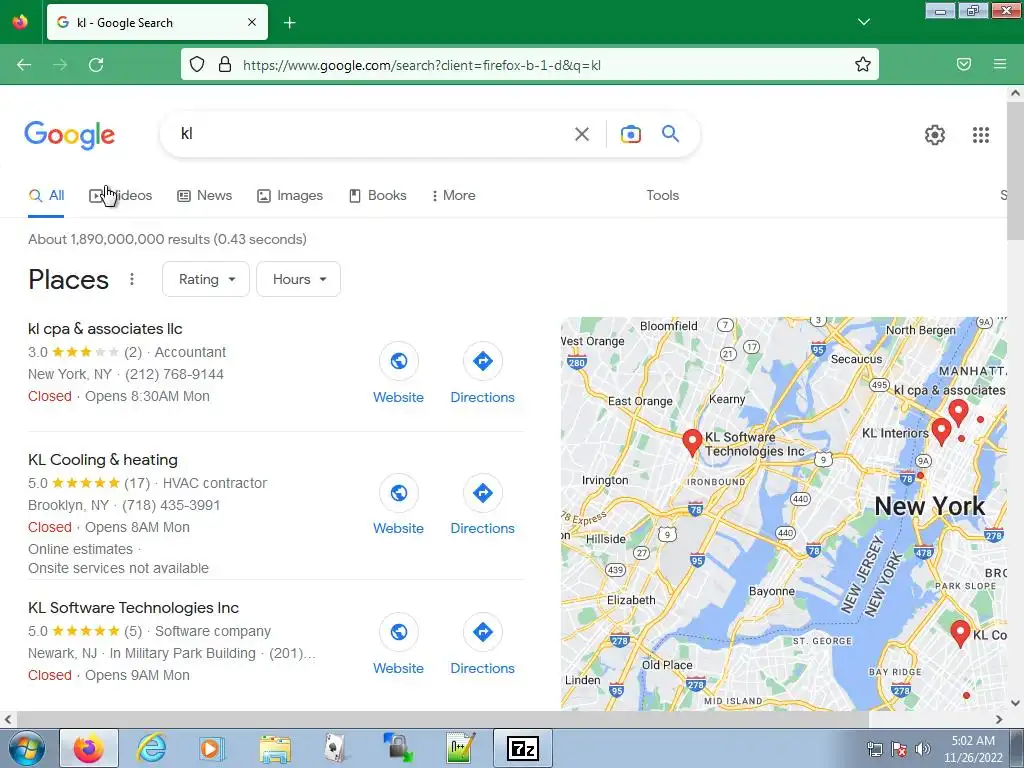Open Google settings gear icon

pos(935,135)
